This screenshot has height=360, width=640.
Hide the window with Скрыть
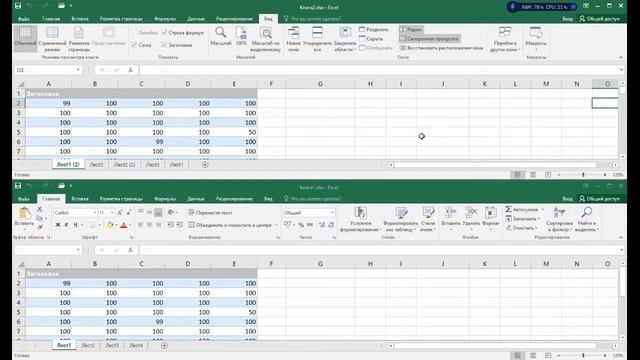point(371,39)
